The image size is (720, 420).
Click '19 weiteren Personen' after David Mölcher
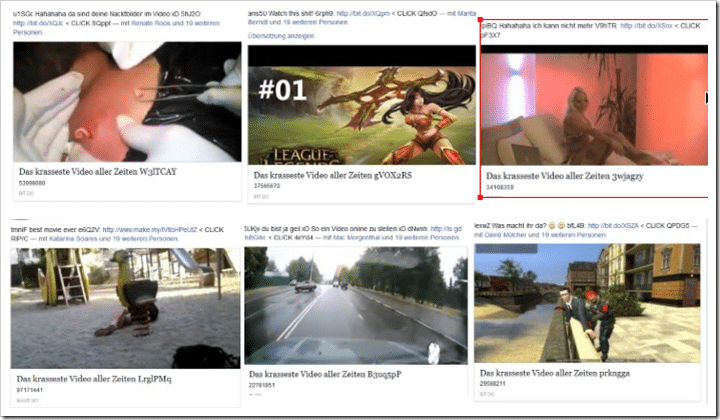click(x=574, y=235)
